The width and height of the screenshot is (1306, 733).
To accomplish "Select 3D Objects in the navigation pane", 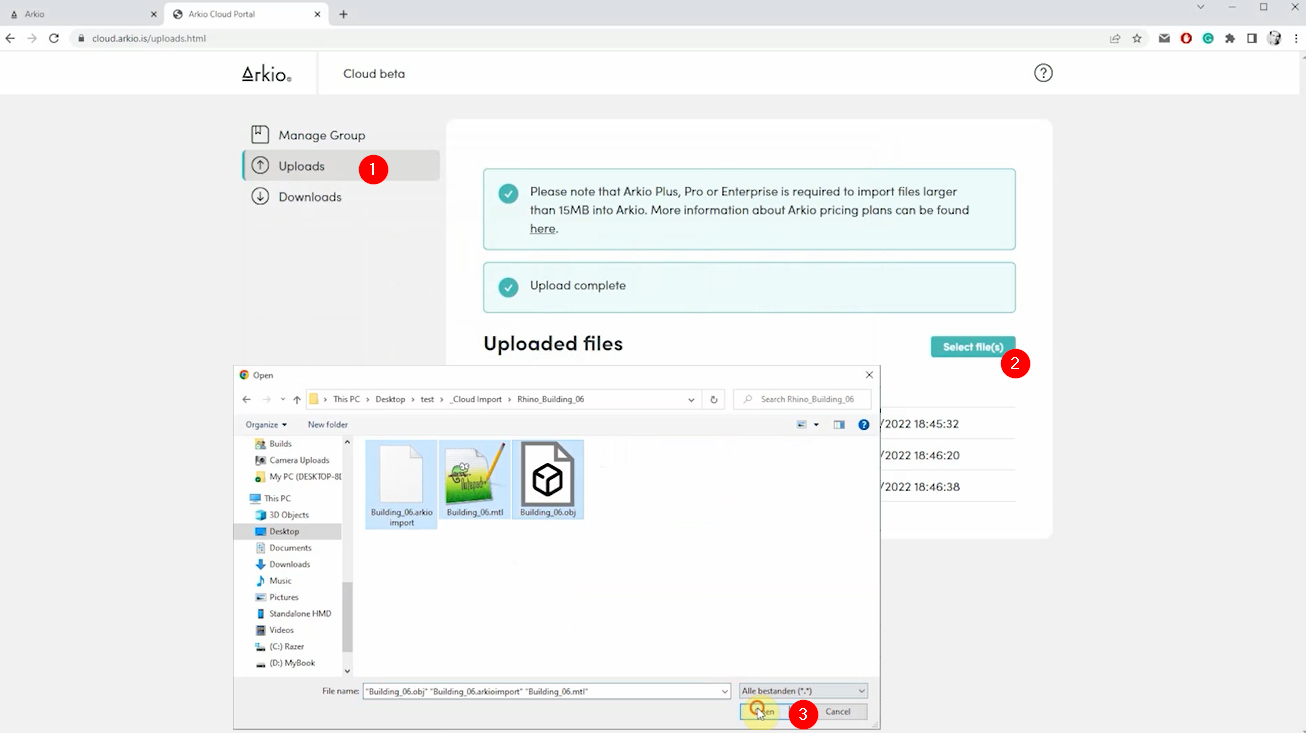I will tap(288, 515).
